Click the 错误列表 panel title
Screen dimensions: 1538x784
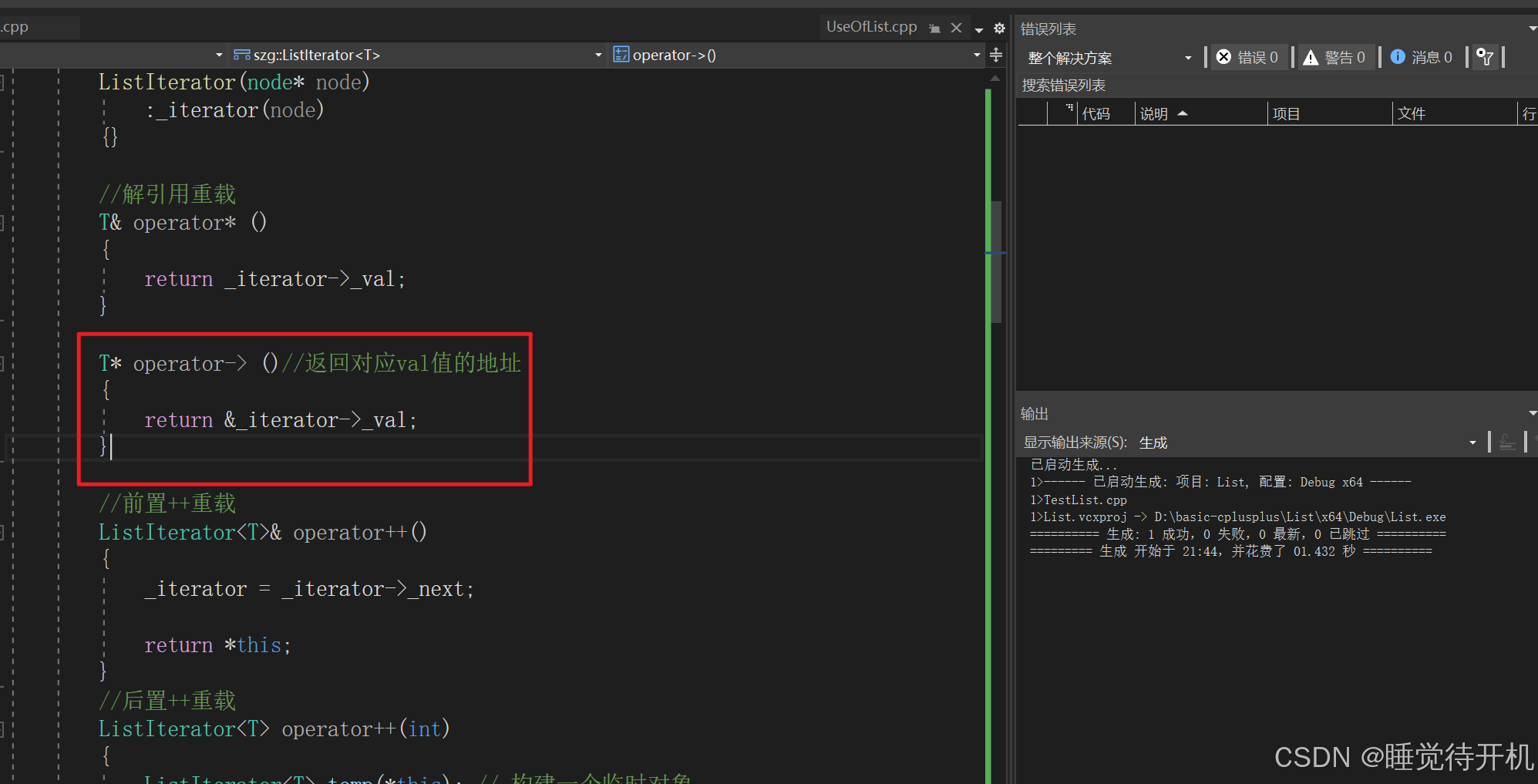pos(1048,29)
